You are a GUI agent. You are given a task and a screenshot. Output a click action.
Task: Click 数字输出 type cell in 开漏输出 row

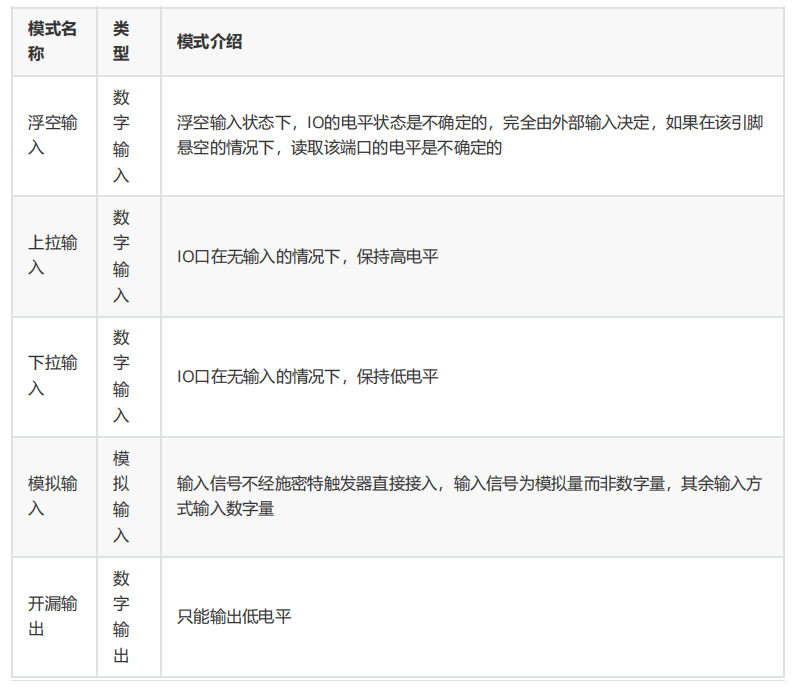[129, 617]
